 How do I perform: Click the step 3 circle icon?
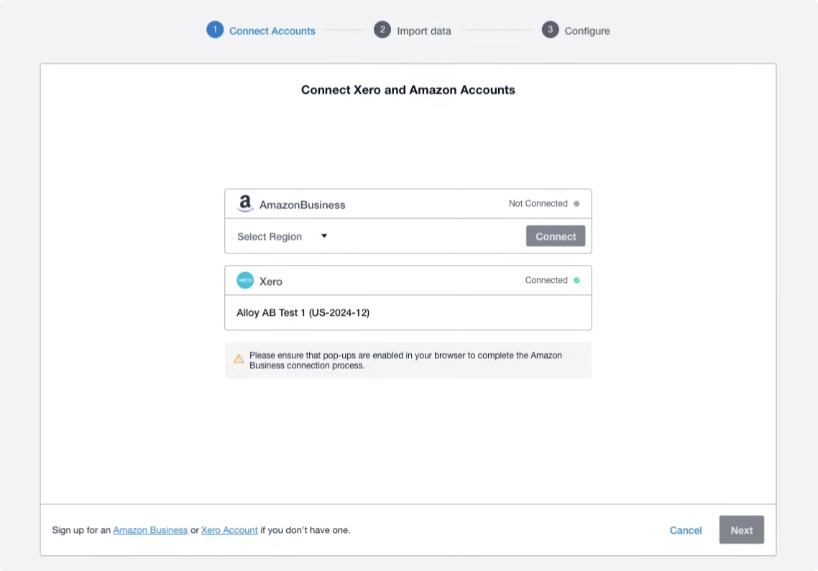[x=550, y=30]
